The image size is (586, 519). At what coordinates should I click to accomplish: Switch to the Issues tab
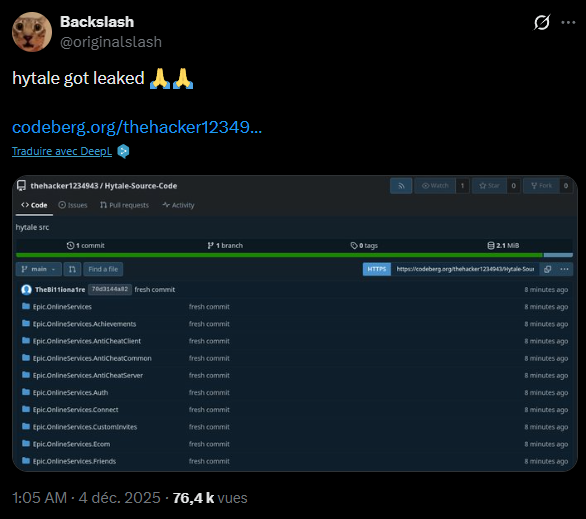[x=73, y=205]
